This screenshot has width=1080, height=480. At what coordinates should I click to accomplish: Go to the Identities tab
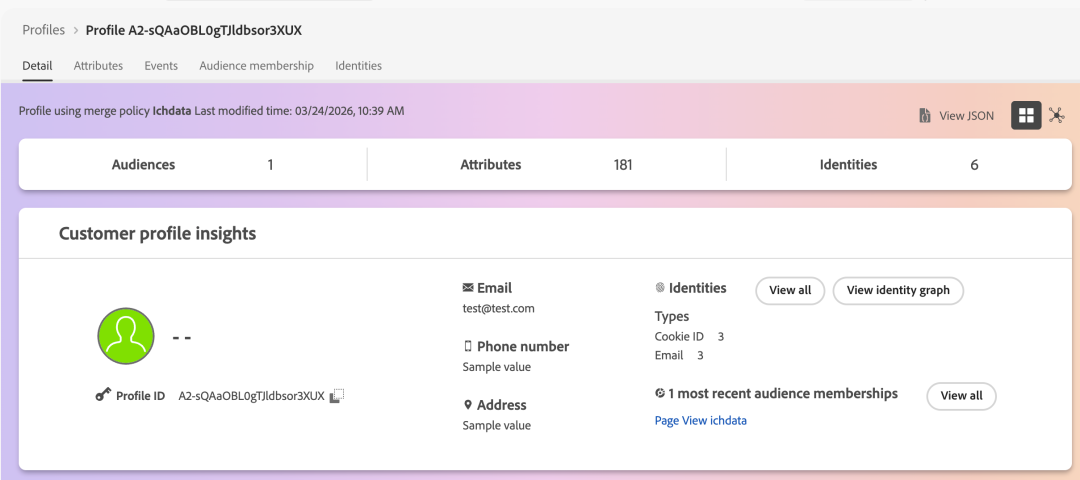pos(358,66)
